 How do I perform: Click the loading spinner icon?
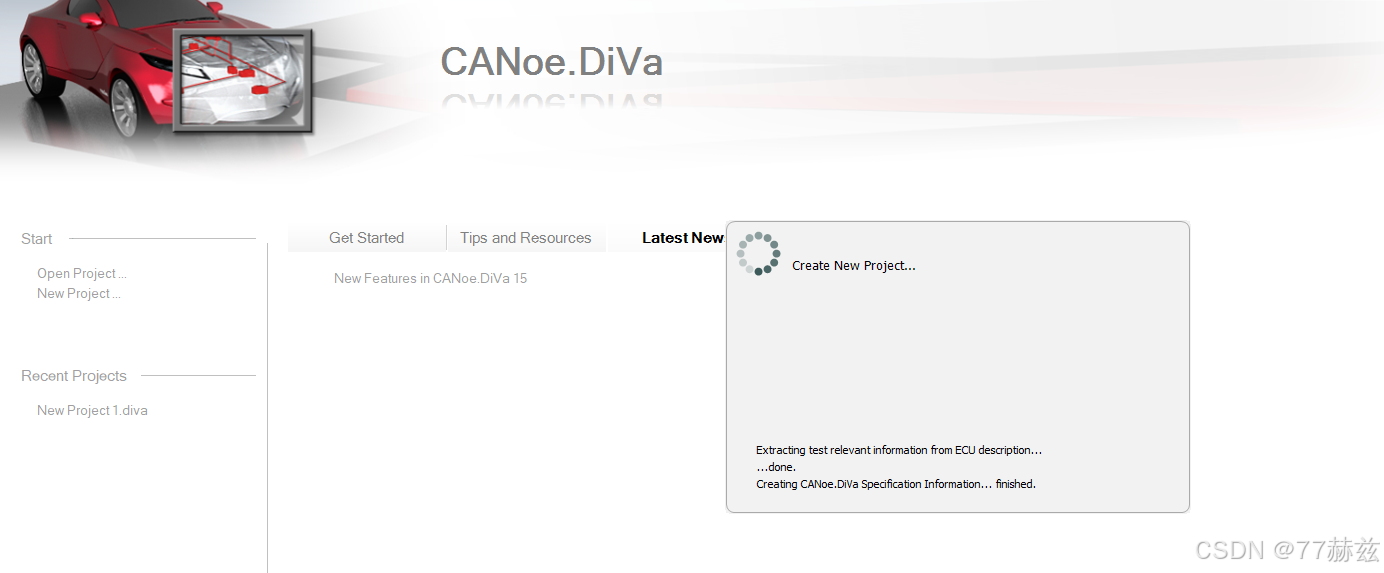pos(758,254)
